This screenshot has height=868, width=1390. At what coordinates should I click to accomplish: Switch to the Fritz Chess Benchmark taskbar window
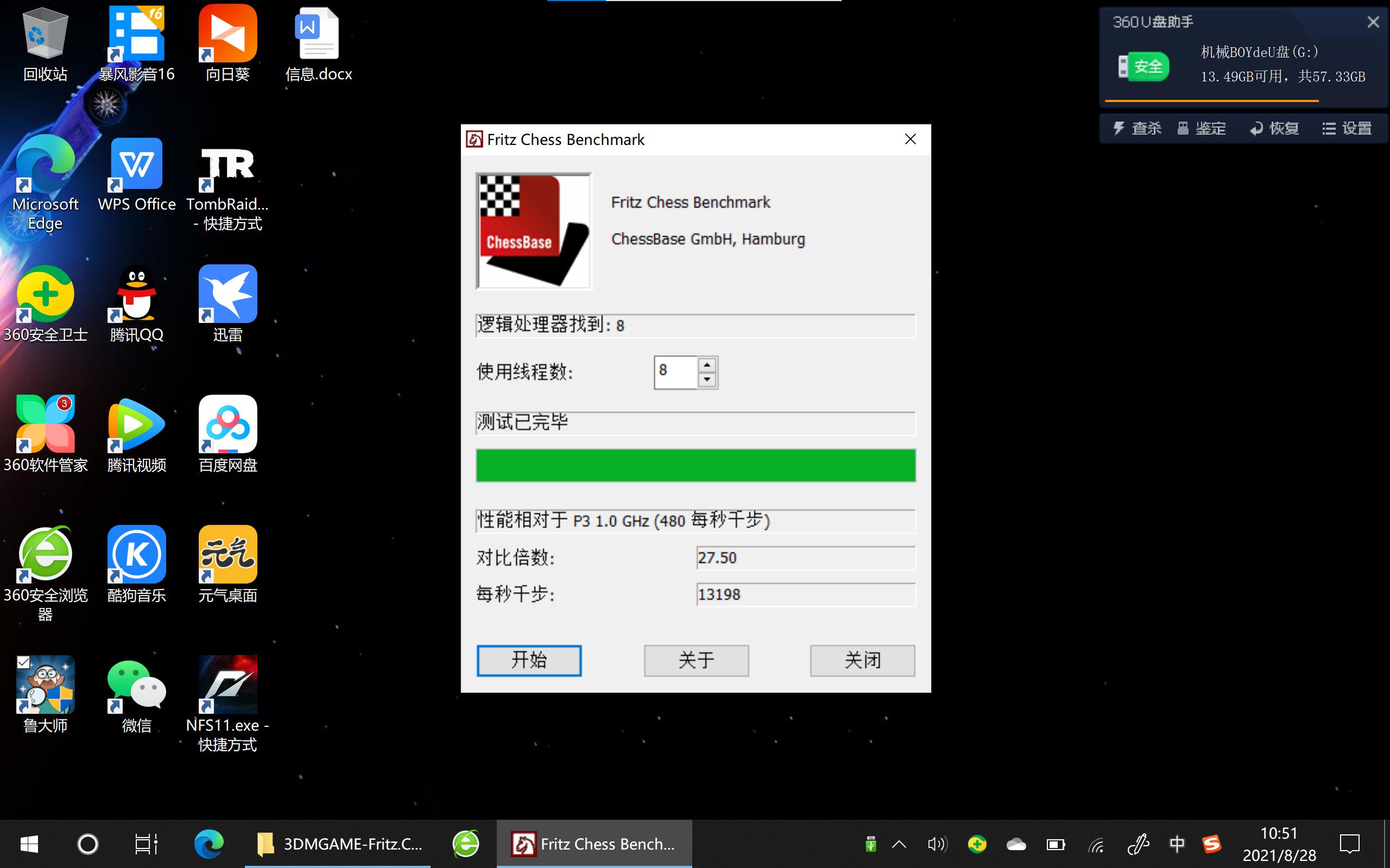(594, 844)
